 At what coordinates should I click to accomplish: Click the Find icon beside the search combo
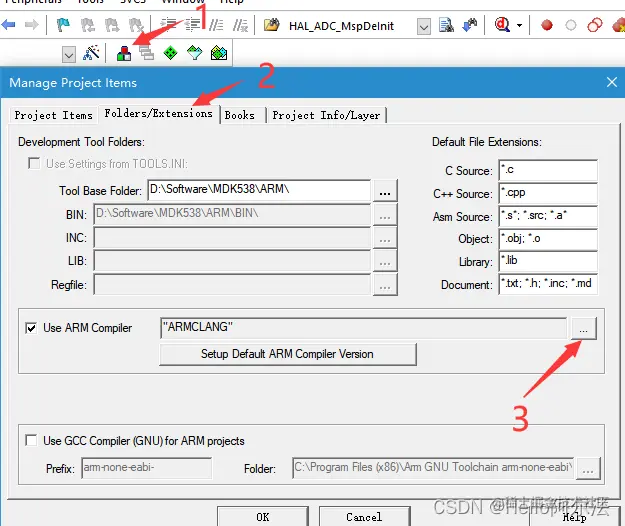(x=446, y=25)
